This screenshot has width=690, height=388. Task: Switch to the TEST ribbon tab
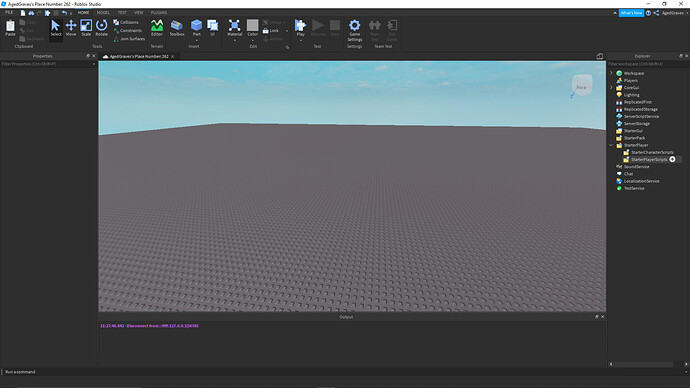coord(122,13)
